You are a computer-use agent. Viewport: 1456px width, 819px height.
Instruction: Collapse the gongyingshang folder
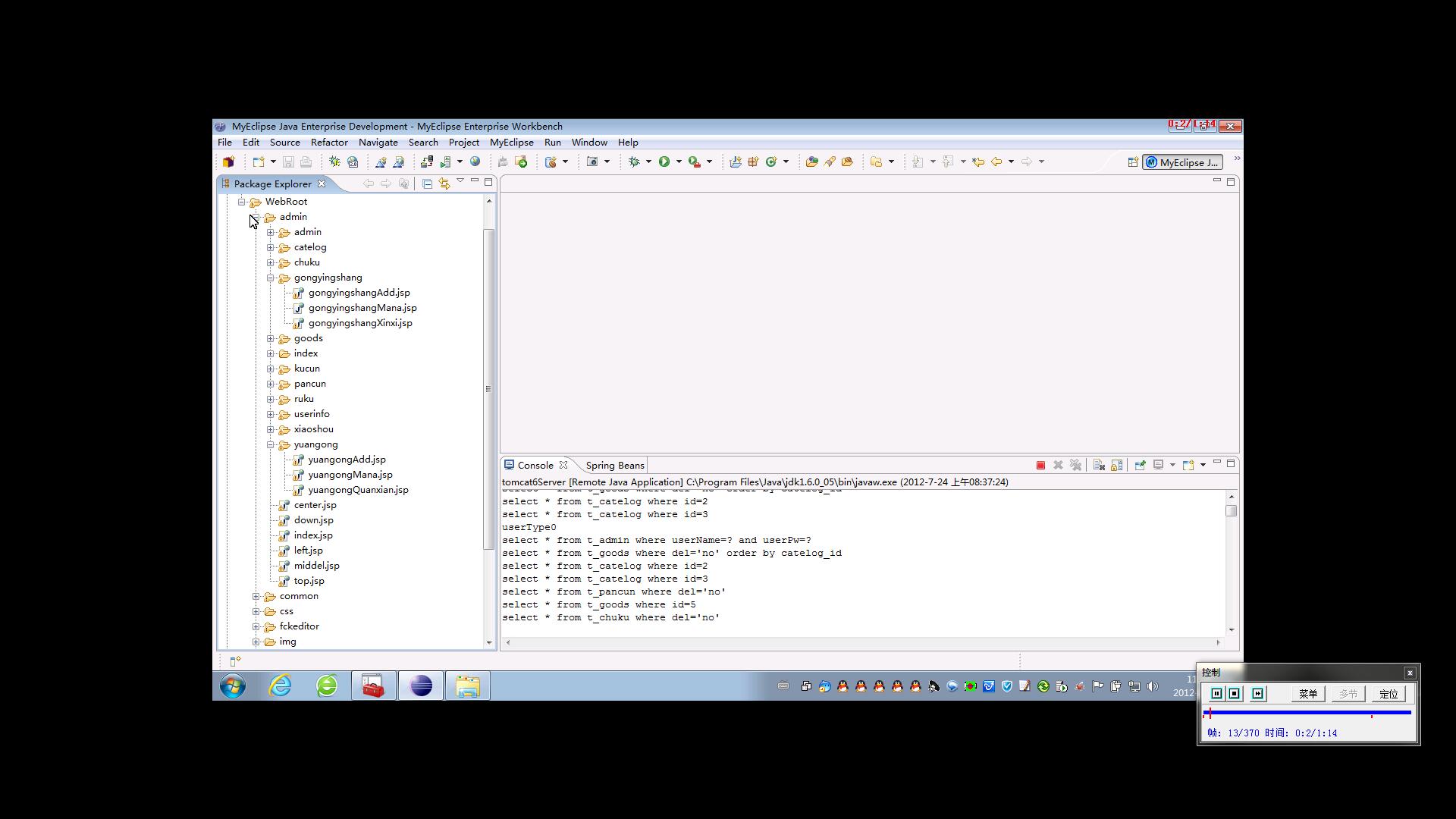[270, 278]
